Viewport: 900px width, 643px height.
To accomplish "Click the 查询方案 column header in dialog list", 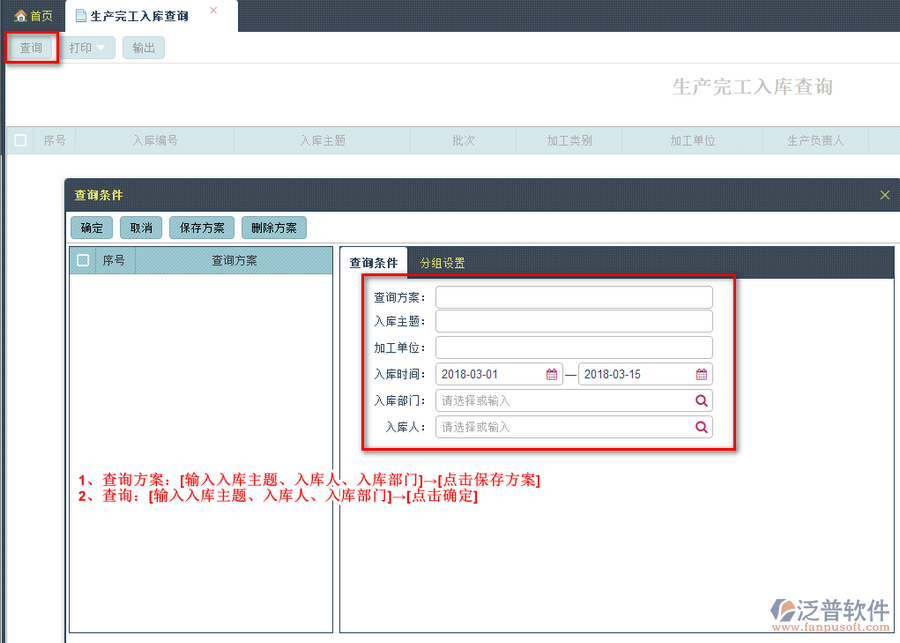I will coord(234,261).
